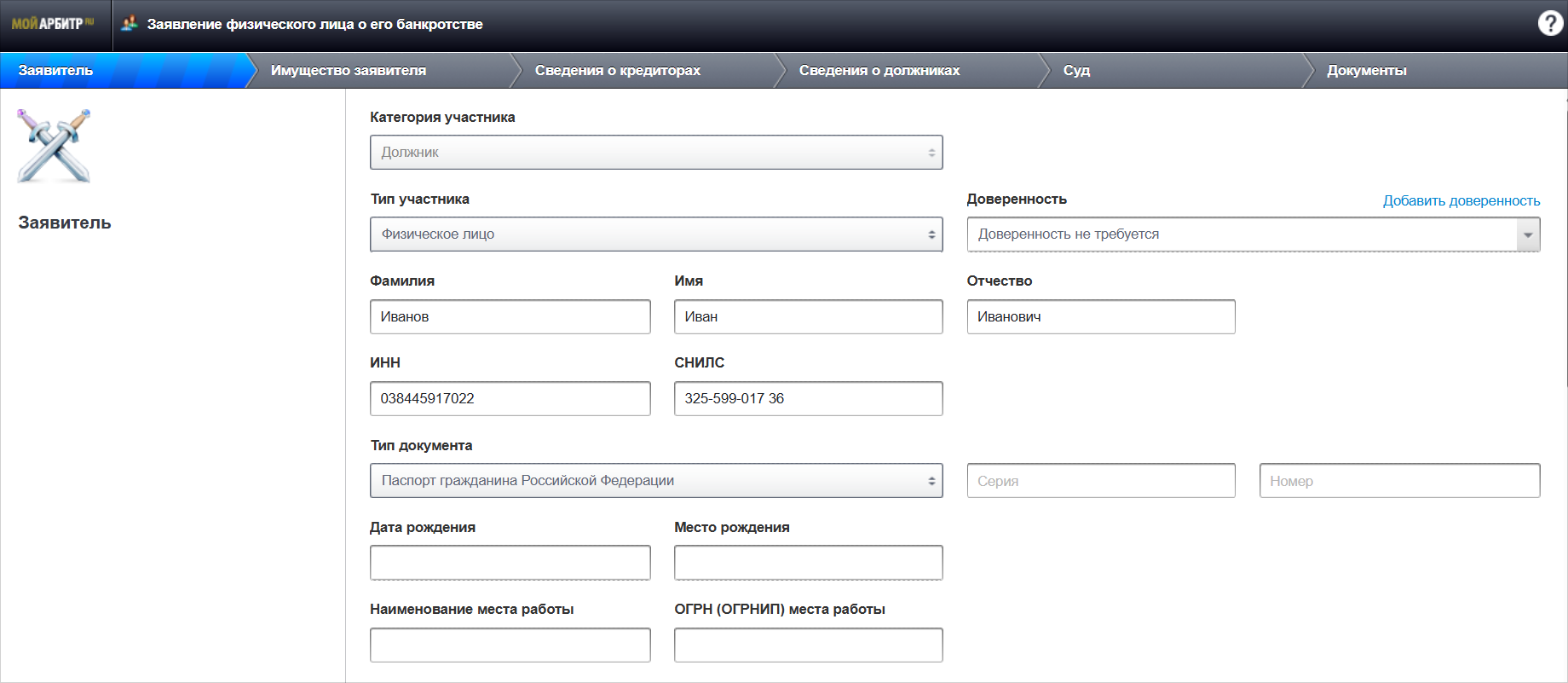Open the Сведения о должниках tab

point(879,71)
